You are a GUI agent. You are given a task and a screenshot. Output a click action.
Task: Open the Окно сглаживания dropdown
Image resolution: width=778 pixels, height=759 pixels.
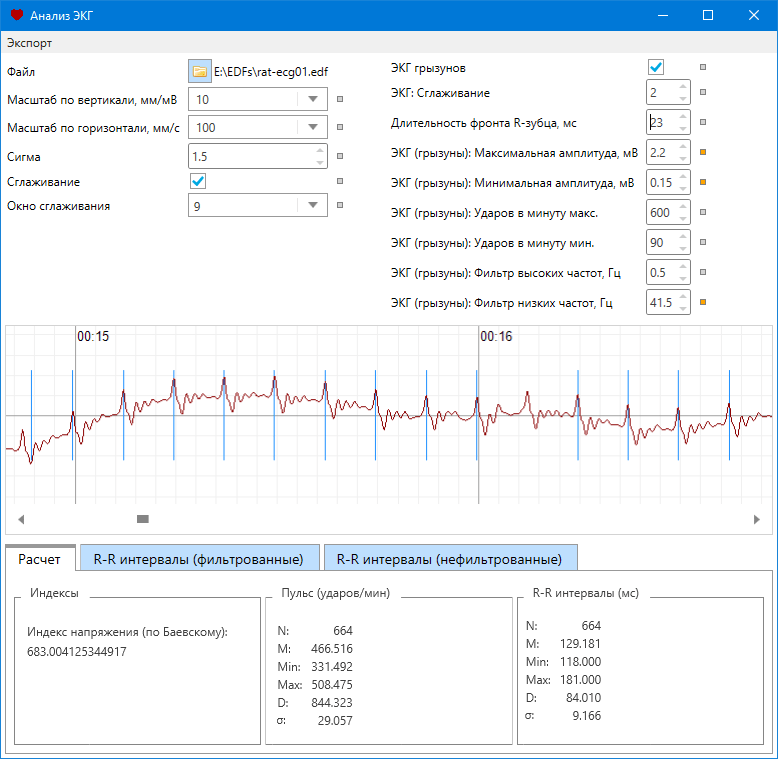(313, 205)
